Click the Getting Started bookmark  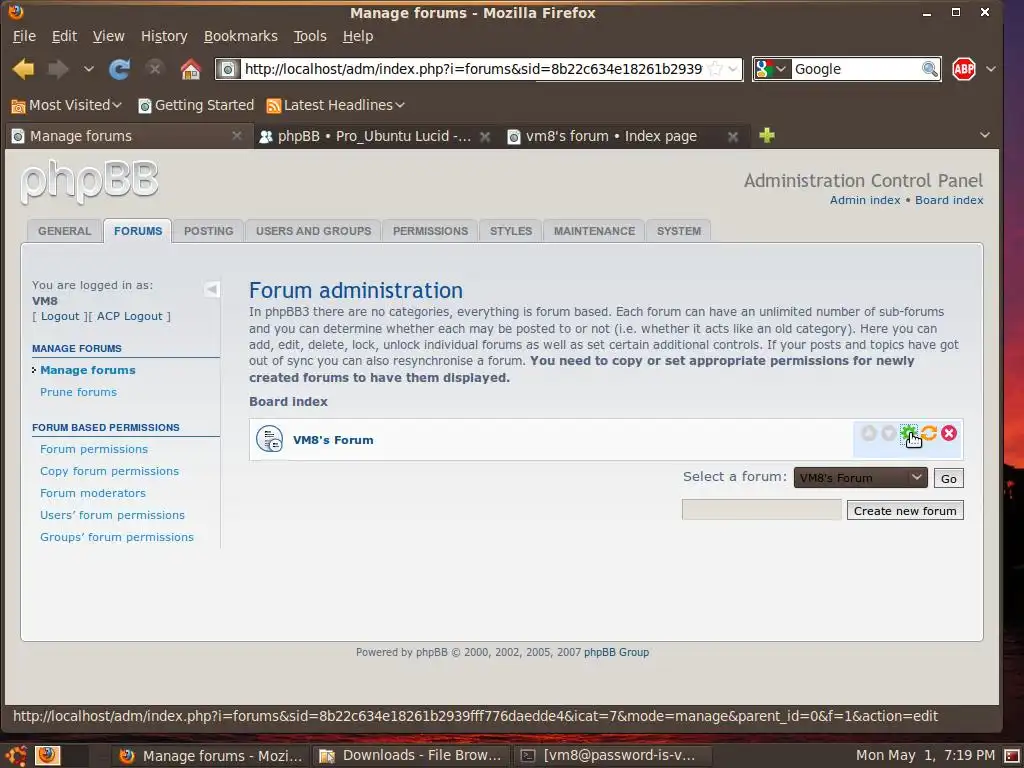[196, 105]
